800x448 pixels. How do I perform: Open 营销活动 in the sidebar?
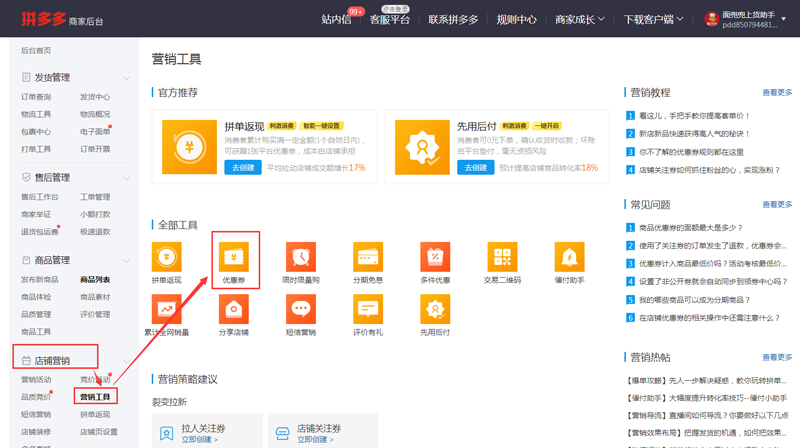[36, 380]
